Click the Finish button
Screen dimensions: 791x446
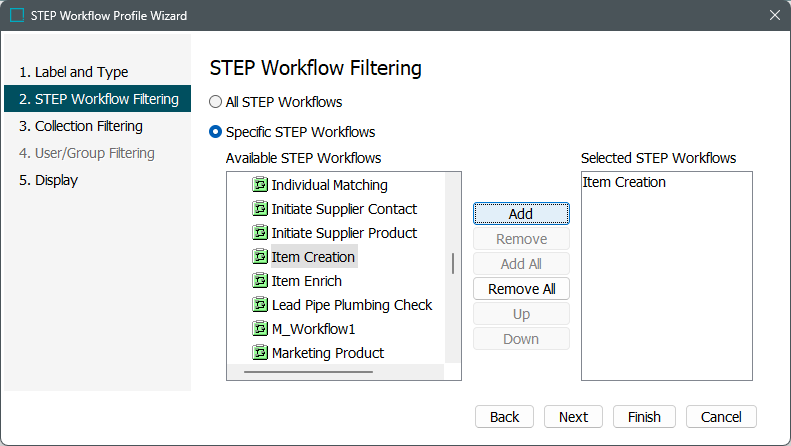tap(644, 417)
